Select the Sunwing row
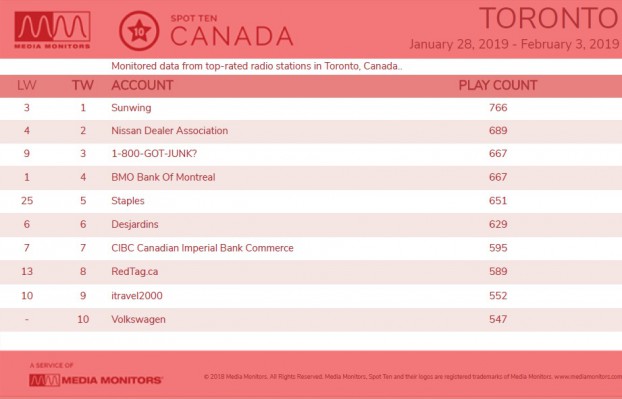The height and width of the screenshot is (399, 622). 311,108
